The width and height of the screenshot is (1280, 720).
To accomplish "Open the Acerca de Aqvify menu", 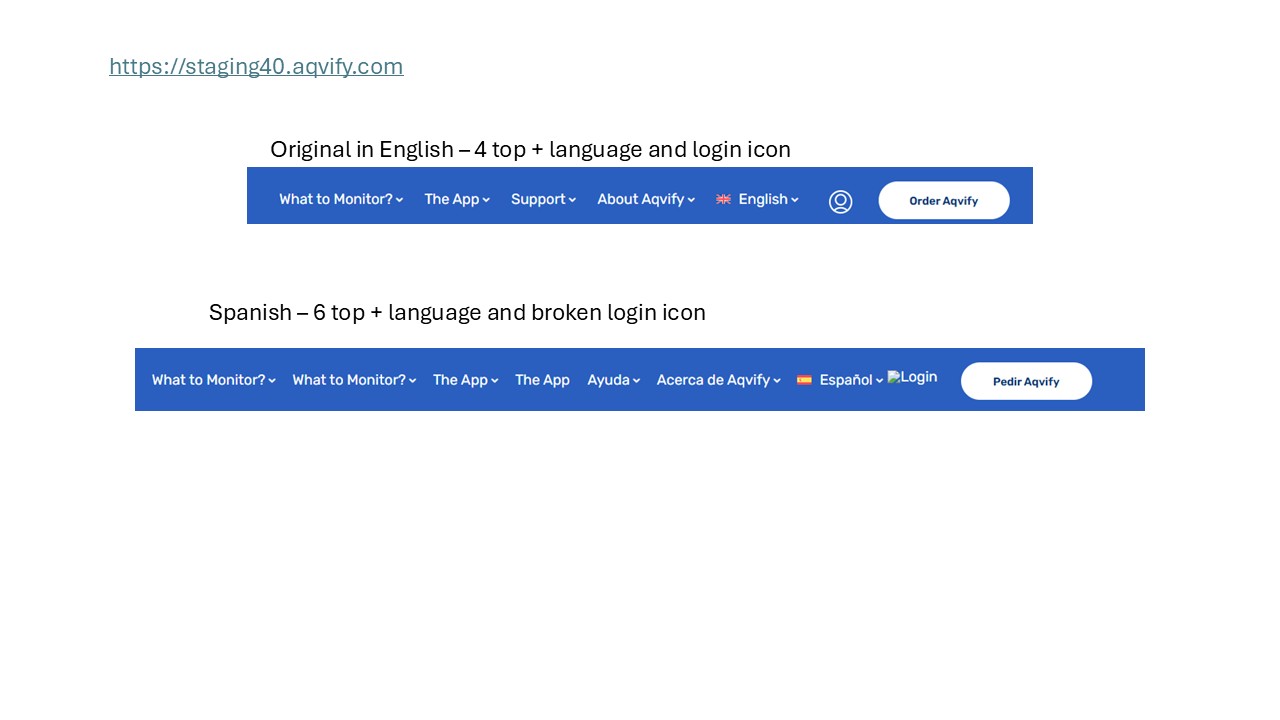I will point(719,380).
